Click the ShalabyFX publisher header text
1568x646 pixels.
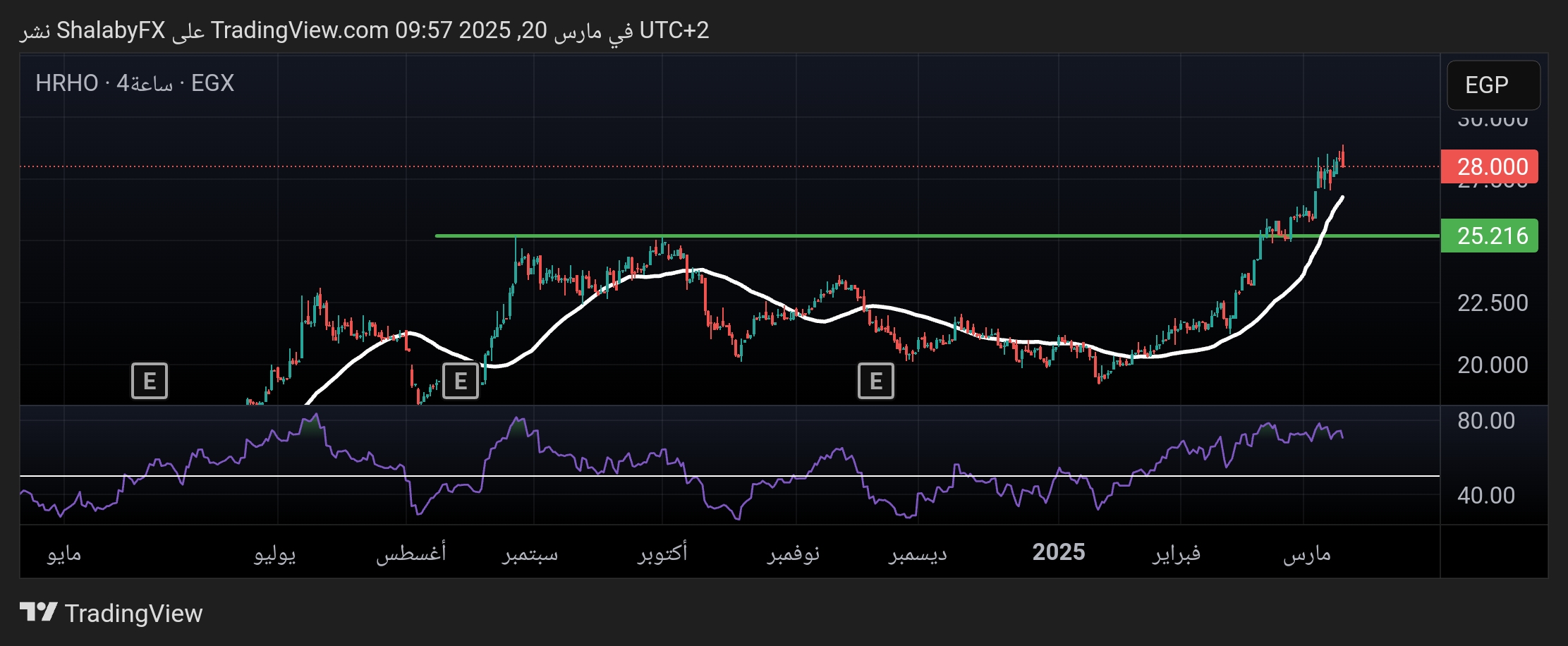point(111,30)
